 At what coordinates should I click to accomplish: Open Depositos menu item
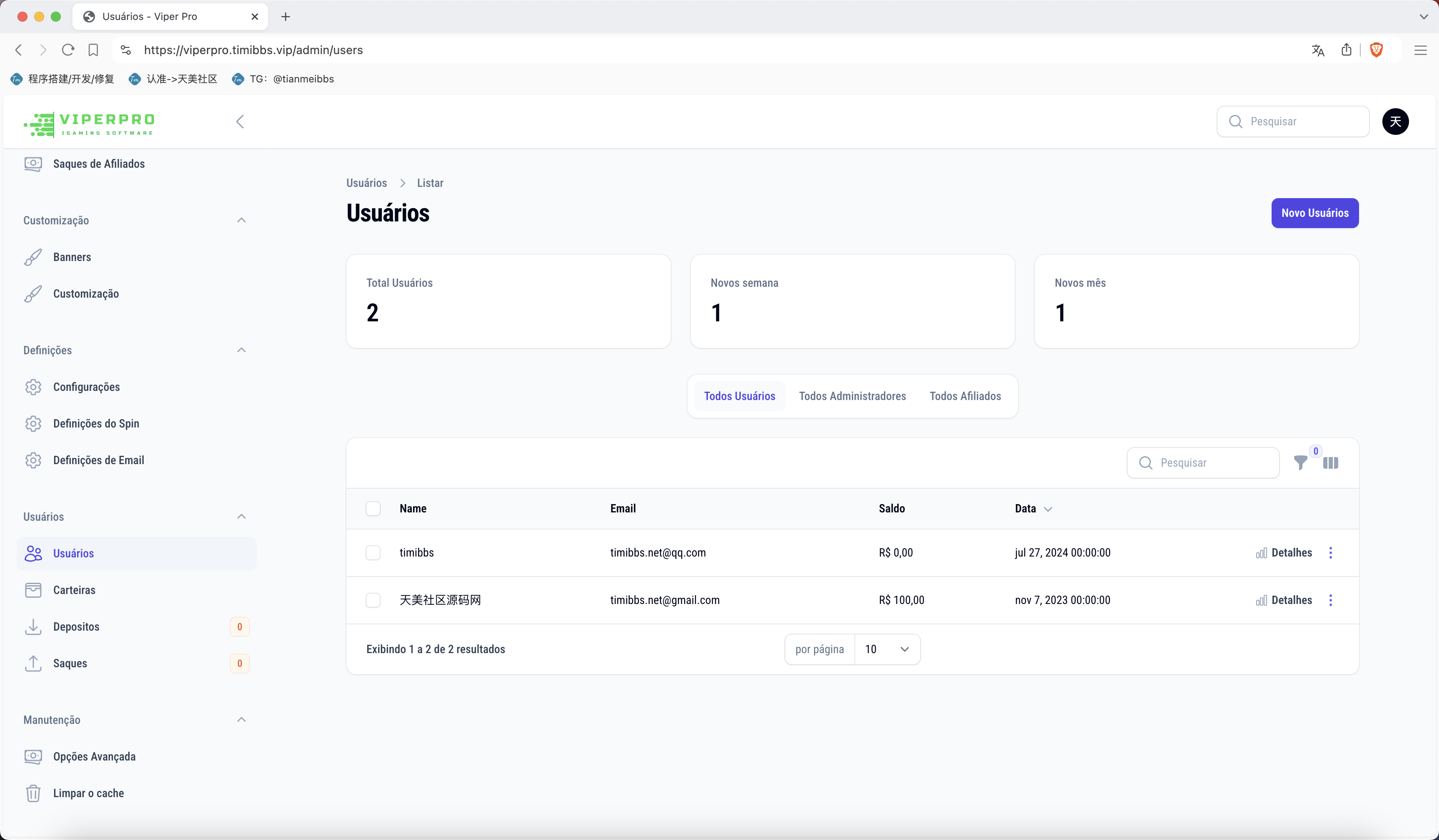click(x=137, y=626)
